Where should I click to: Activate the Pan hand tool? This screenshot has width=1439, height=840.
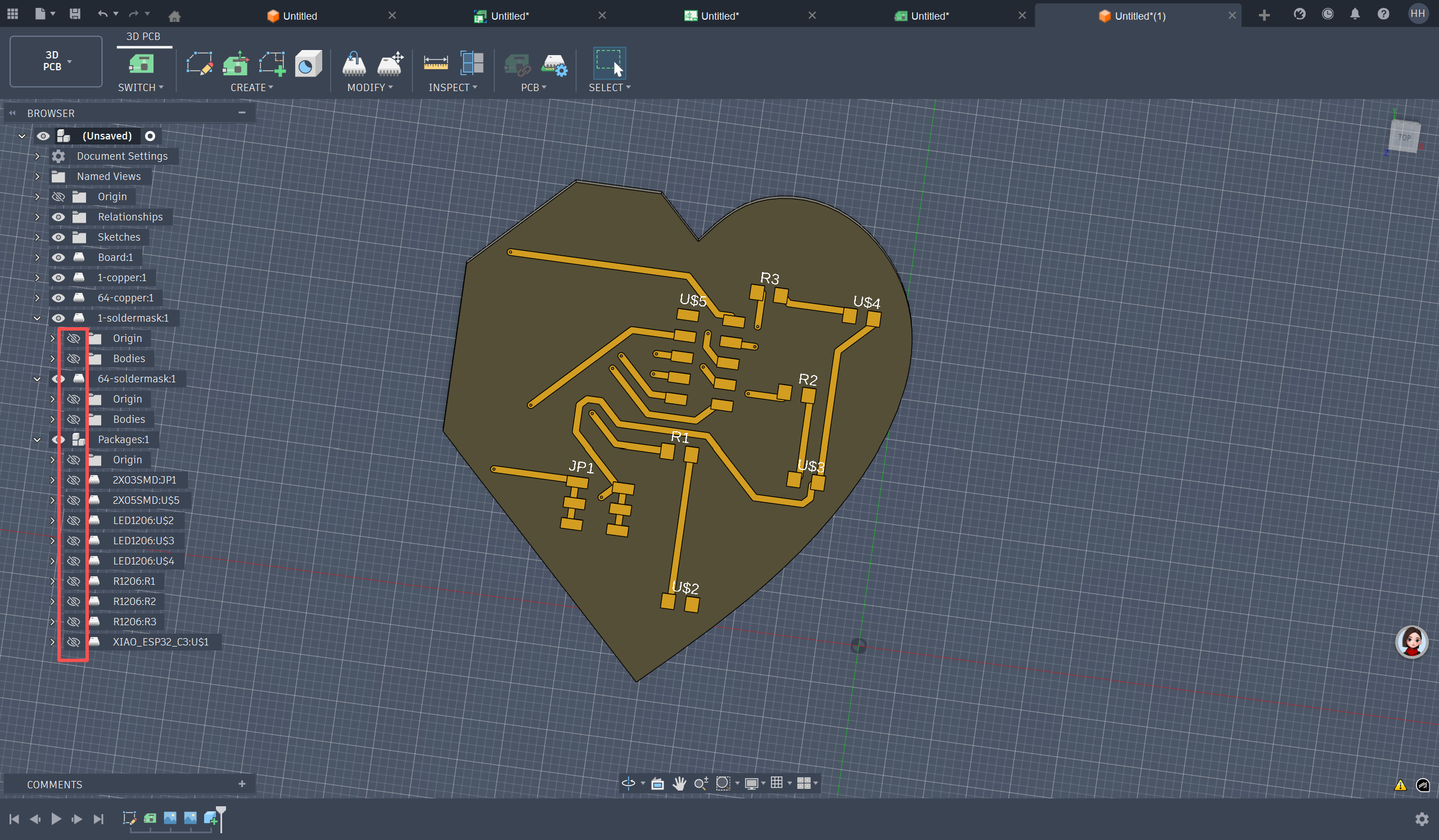[x=679, y=783]
